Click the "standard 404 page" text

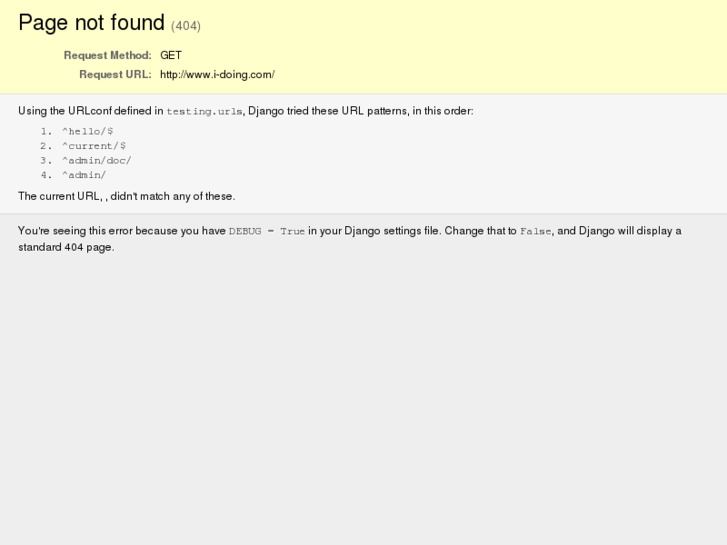[66, 247]
